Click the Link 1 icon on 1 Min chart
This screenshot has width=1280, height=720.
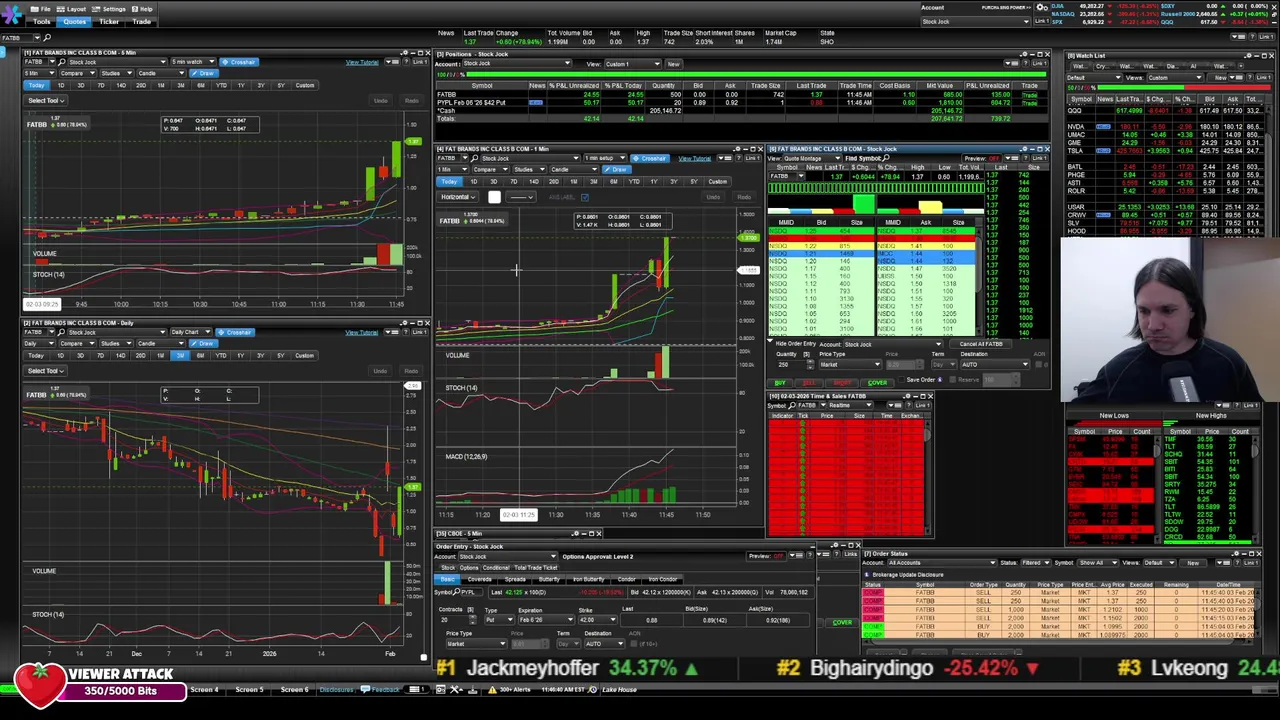pyautogui.click(x=752, y=158)
